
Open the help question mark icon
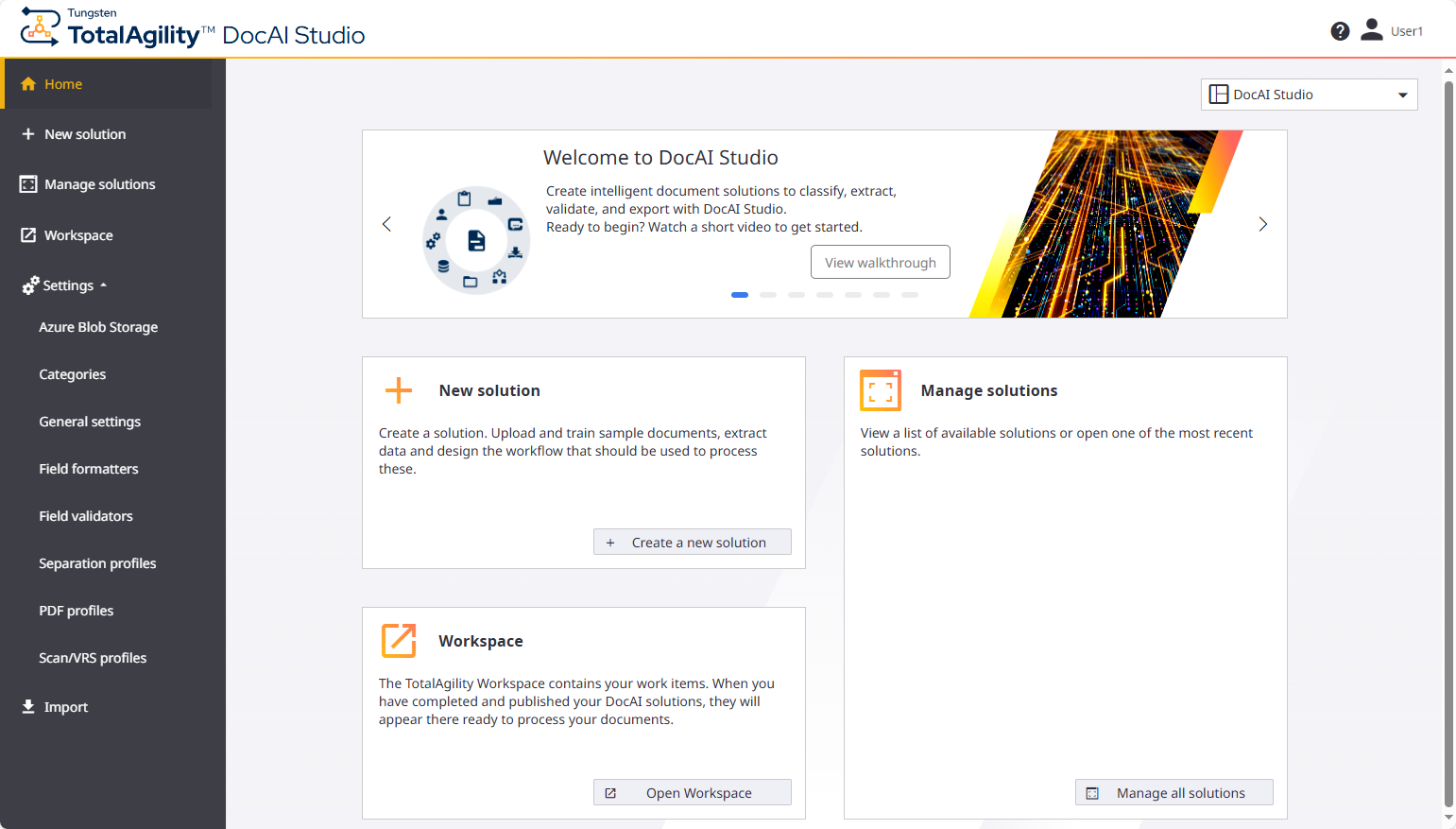(x=1340, y=30)
